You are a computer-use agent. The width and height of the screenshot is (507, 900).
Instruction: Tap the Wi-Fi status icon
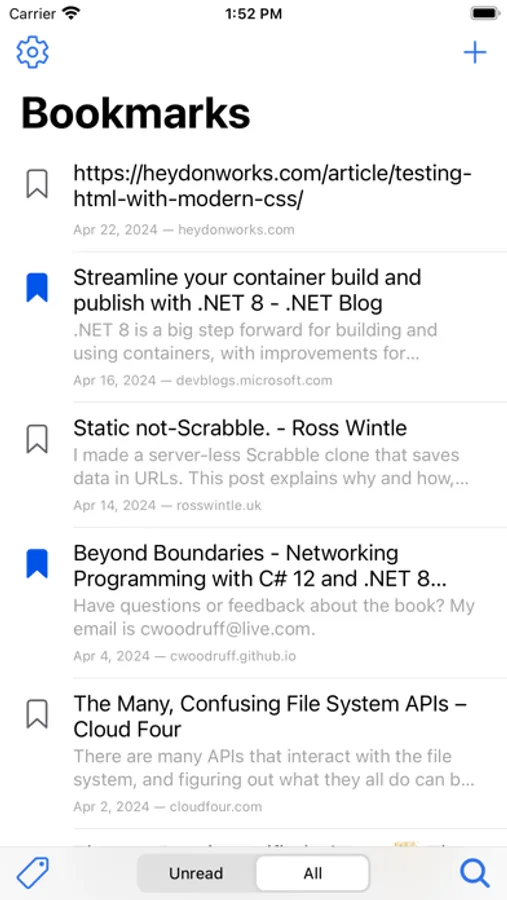(71, 13)
